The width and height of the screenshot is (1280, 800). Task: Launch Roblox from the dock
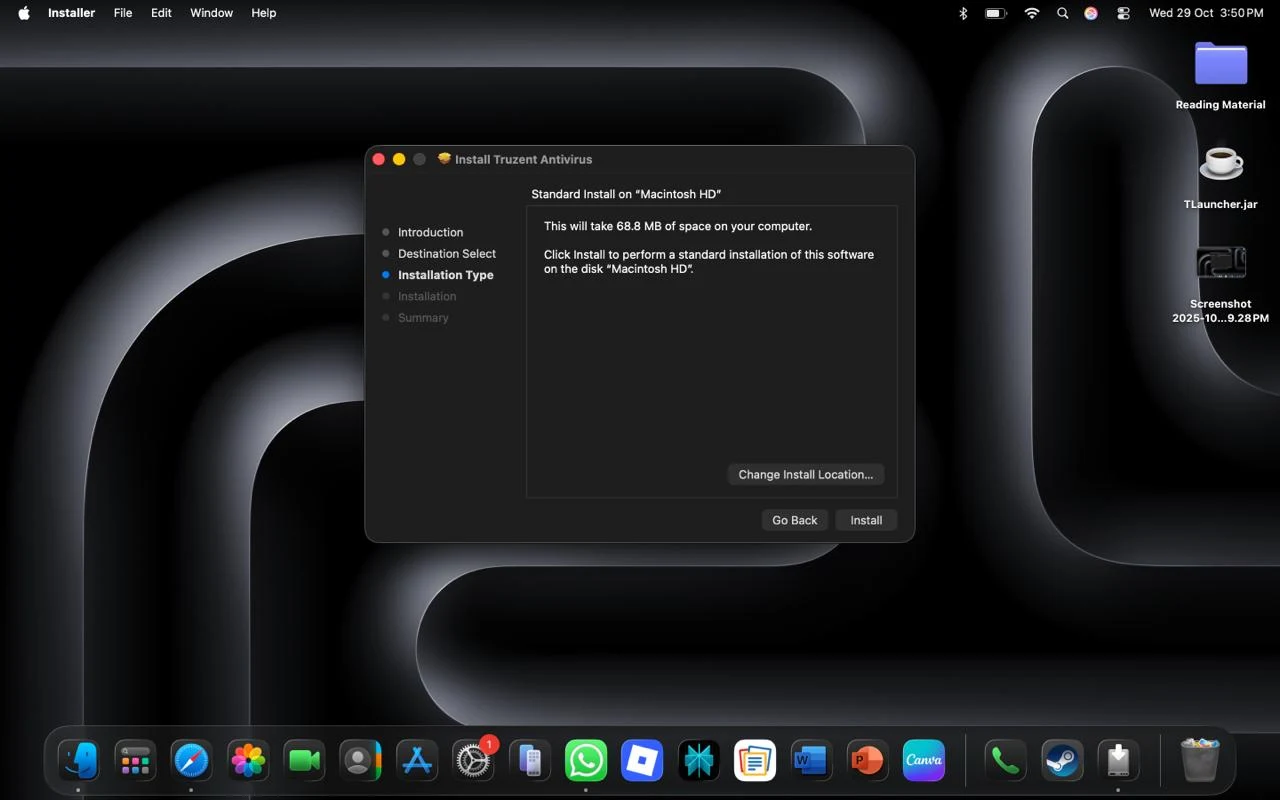pos(642,761)
